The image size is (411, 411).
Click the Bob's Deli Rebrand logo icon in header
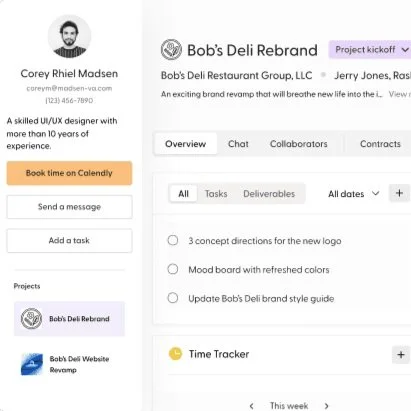[x=171, y=50]
